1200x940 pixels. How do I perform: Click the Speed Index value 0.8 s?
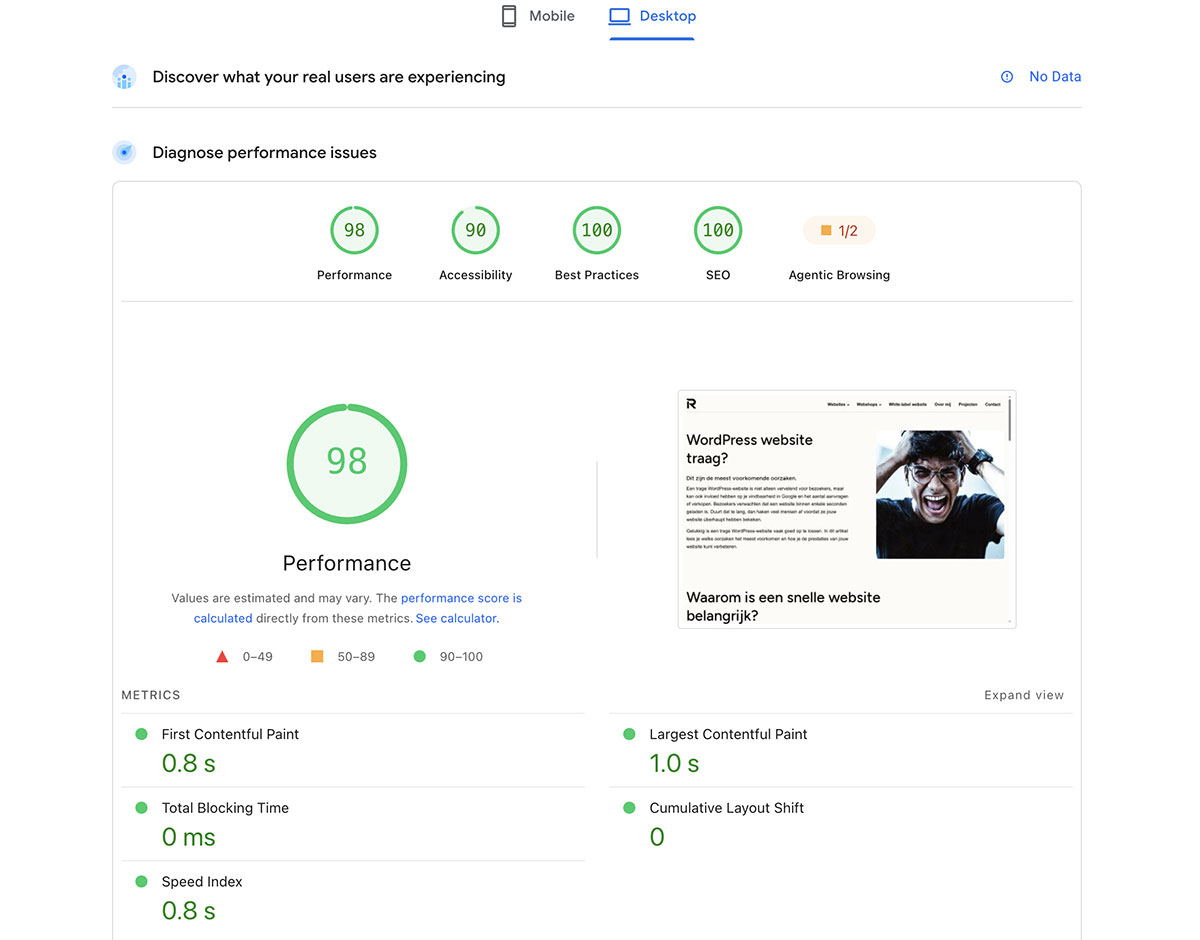(189, 911)
